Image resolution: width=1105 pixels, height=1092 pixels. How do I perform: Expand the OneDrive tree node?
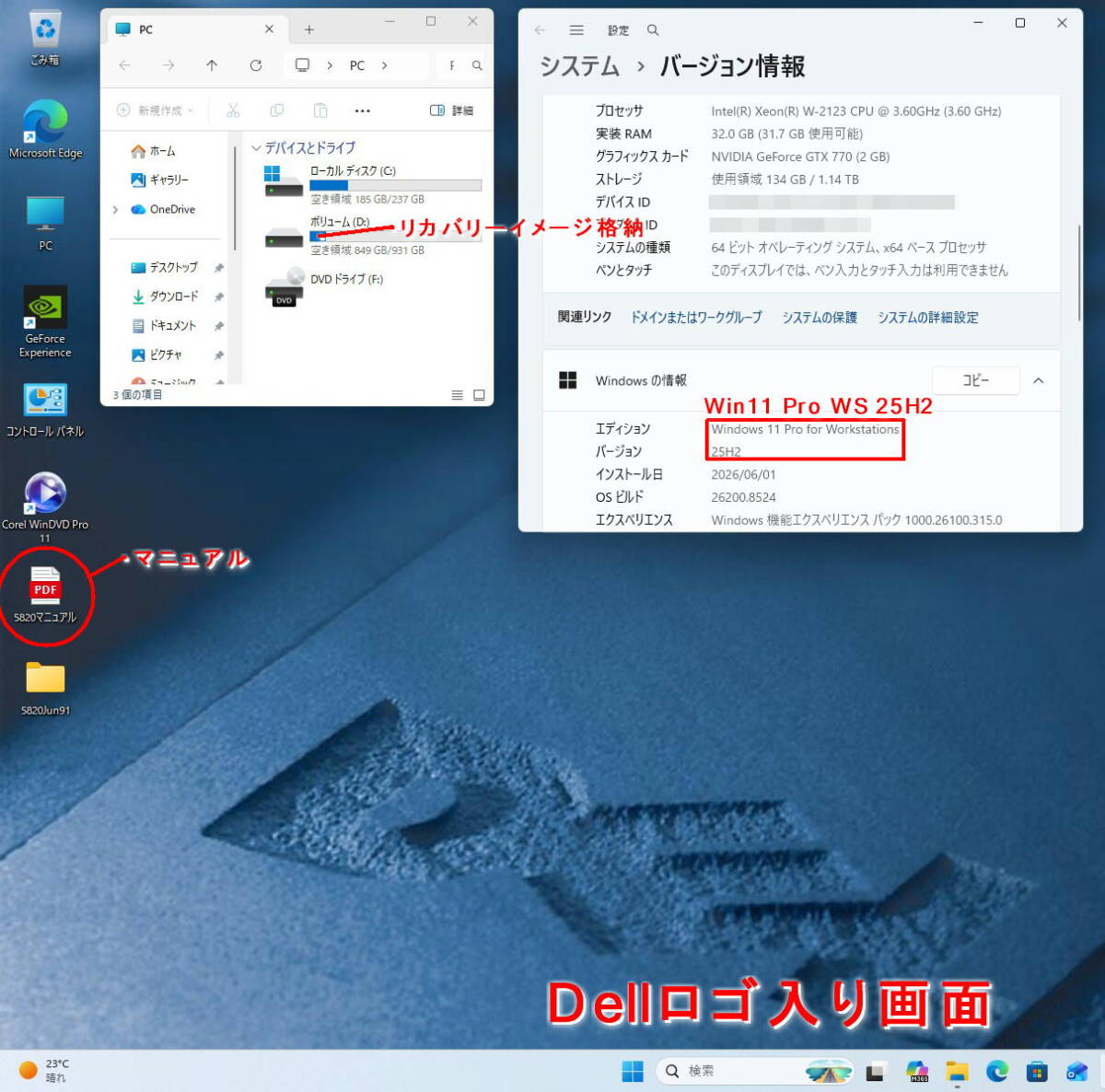(x=115, y=210)
